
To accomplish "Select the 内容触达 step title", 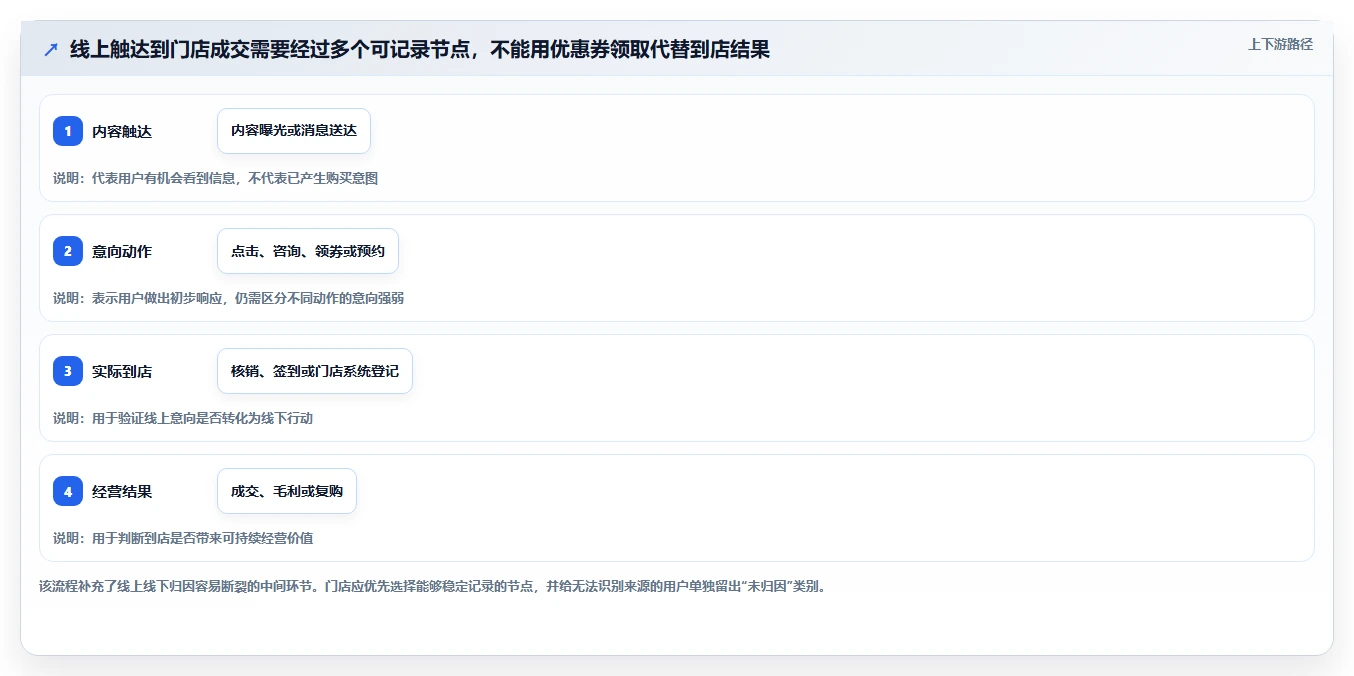I will tap(122, 131).
